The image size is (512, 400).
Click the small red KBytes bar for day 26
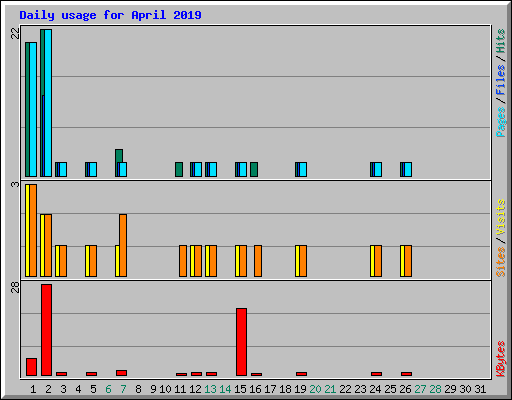coord(406,374)
